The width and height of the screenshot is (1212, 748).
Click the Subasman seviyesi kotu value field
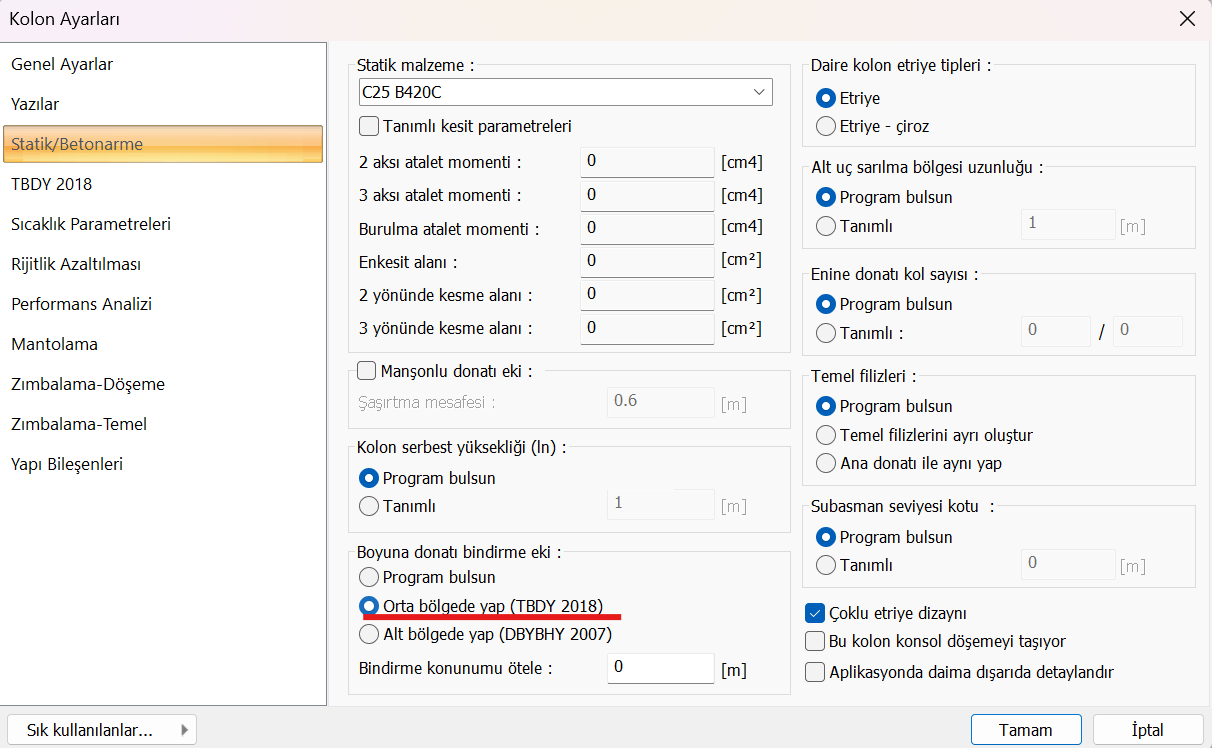[x=1068, y=564]
